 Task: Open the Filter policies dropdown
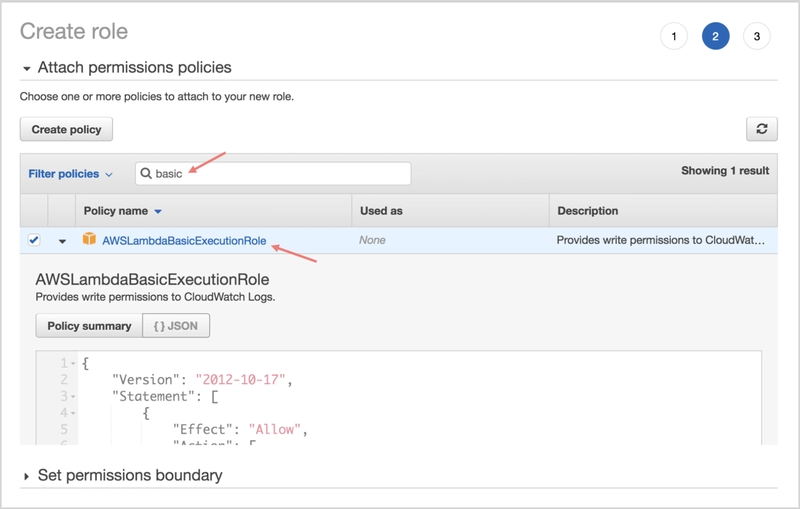pos(70,174)
